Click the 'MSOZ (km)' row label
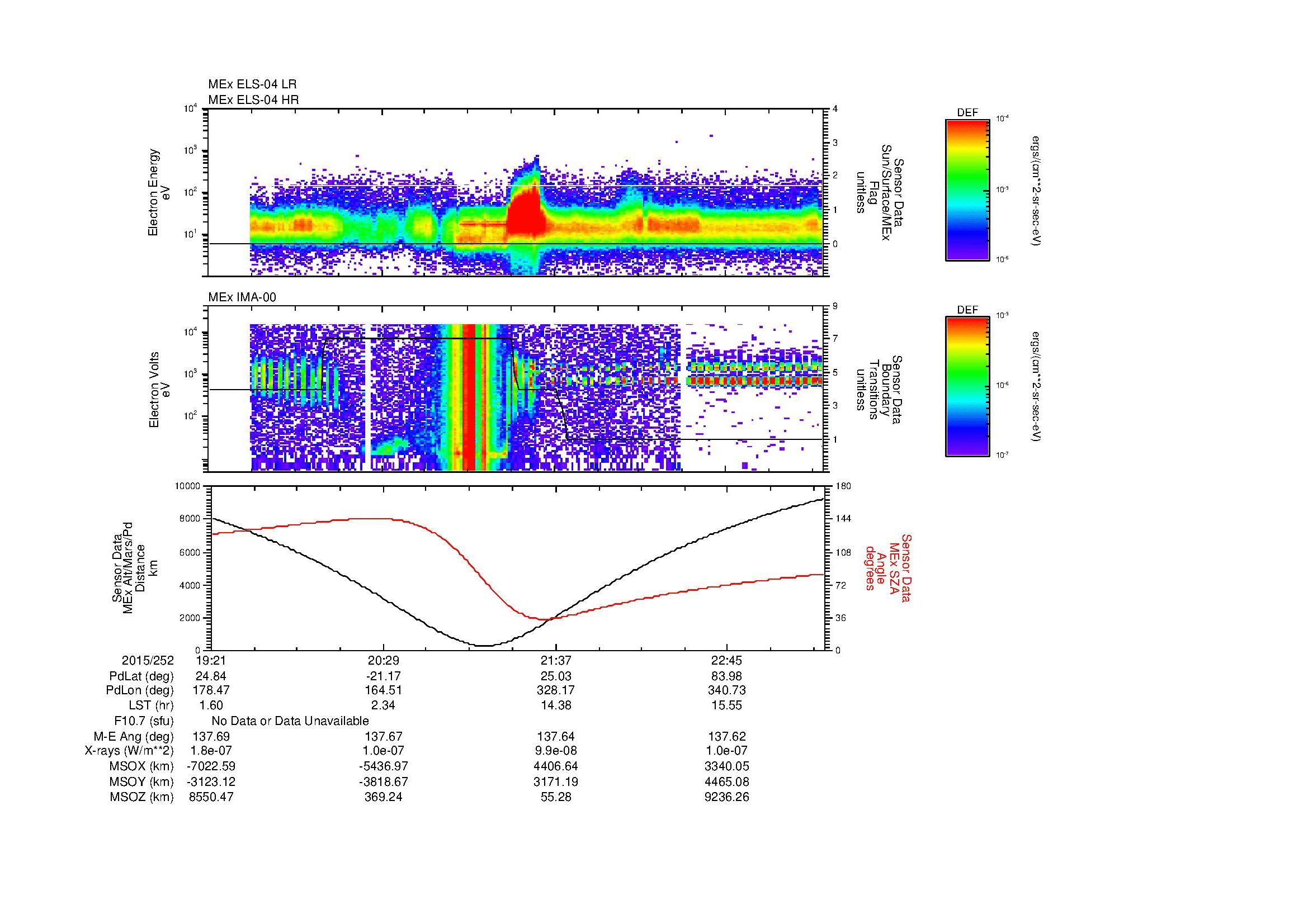 coord(142,797)
